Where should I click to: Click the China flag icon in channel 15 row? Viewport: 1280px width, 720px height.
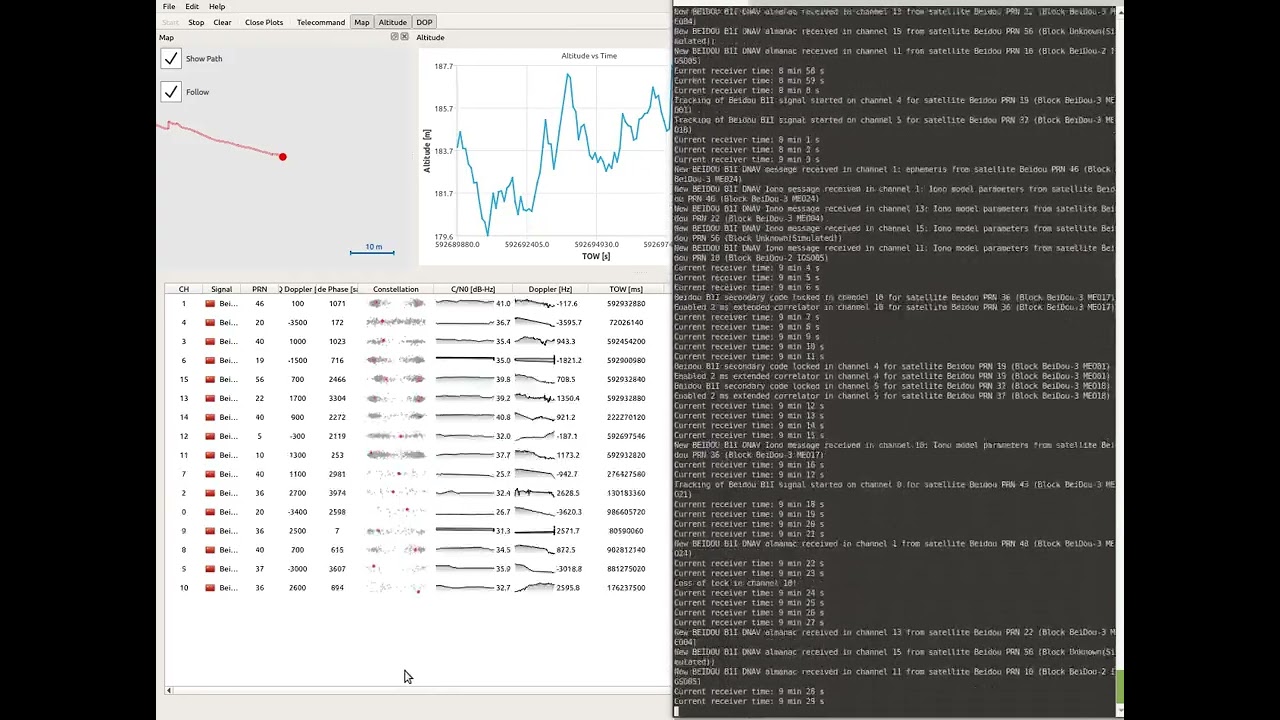210,379
